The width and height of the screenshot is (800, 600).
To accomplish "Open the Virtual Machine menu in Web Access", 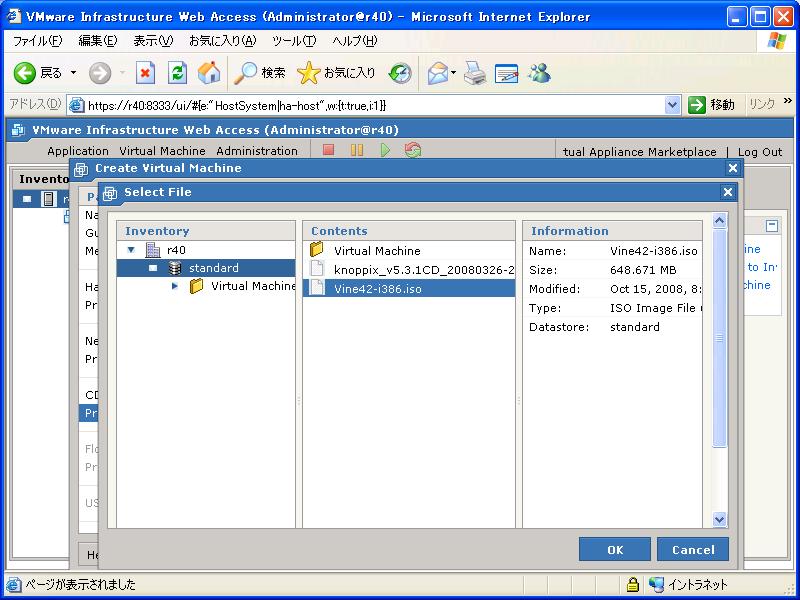I will (162, 151).
